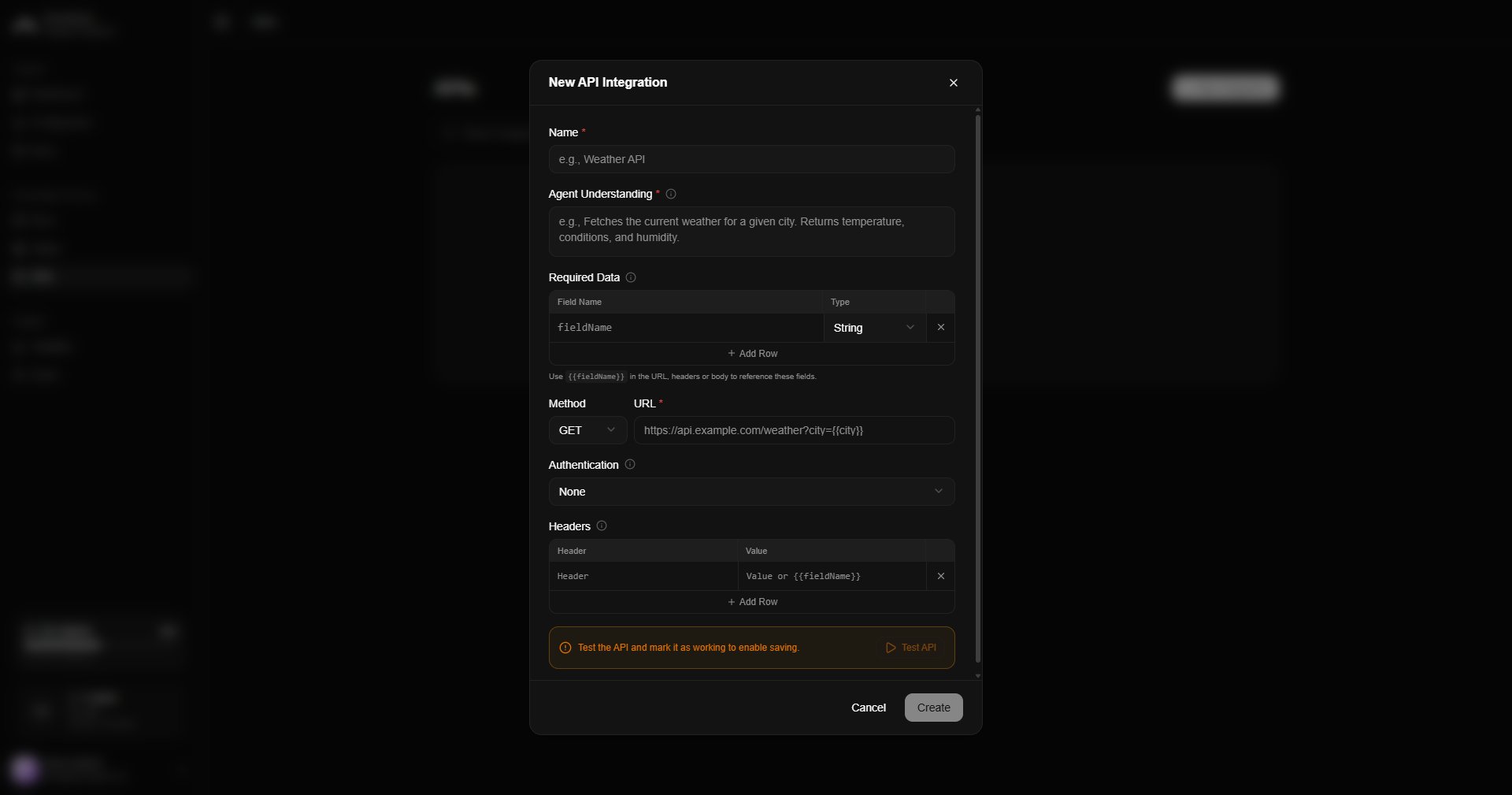Screen dimensions: 1512x795
Task: Open the GET method dropdown
Action: tap(587, 430)
